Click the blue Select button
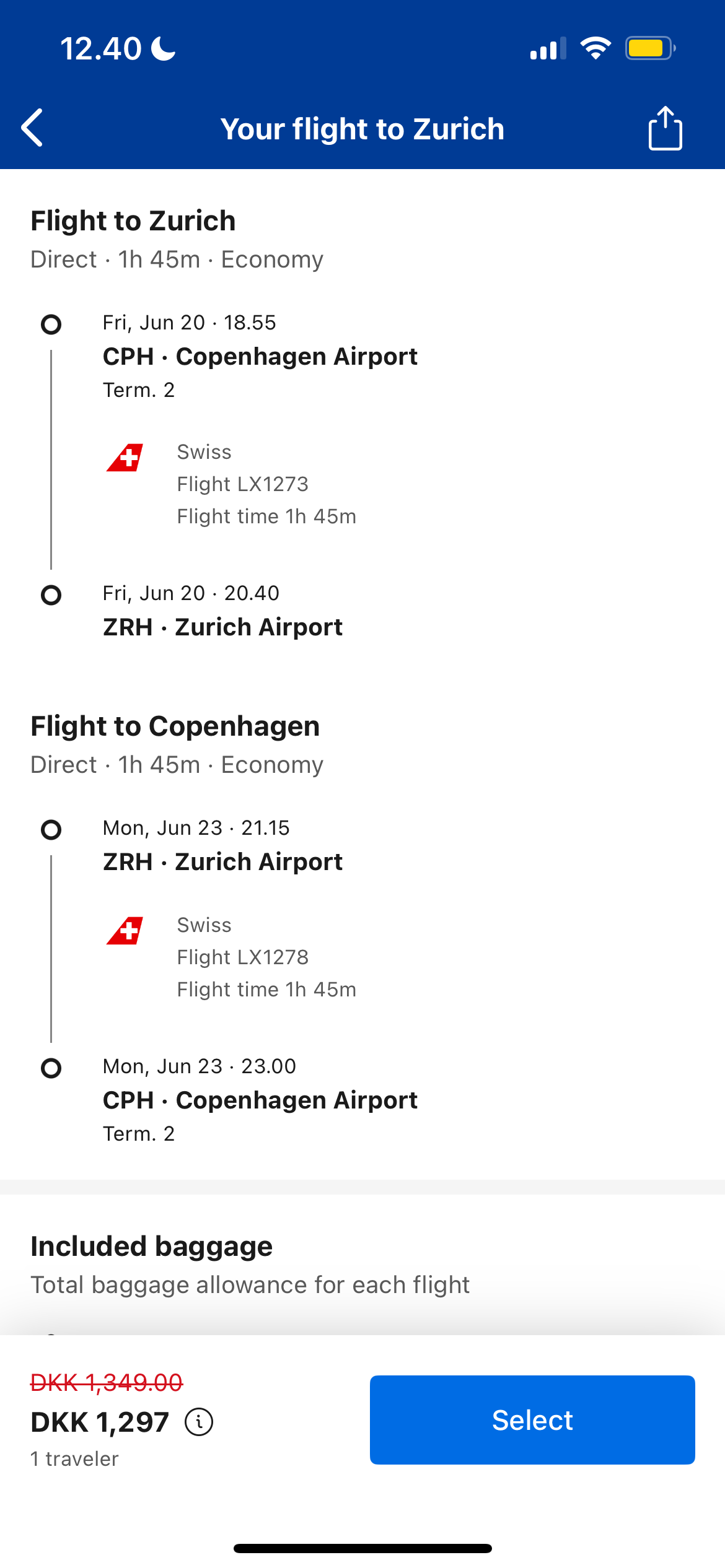The width and height of the screenshot is (725, 1568). [532, 1420]
